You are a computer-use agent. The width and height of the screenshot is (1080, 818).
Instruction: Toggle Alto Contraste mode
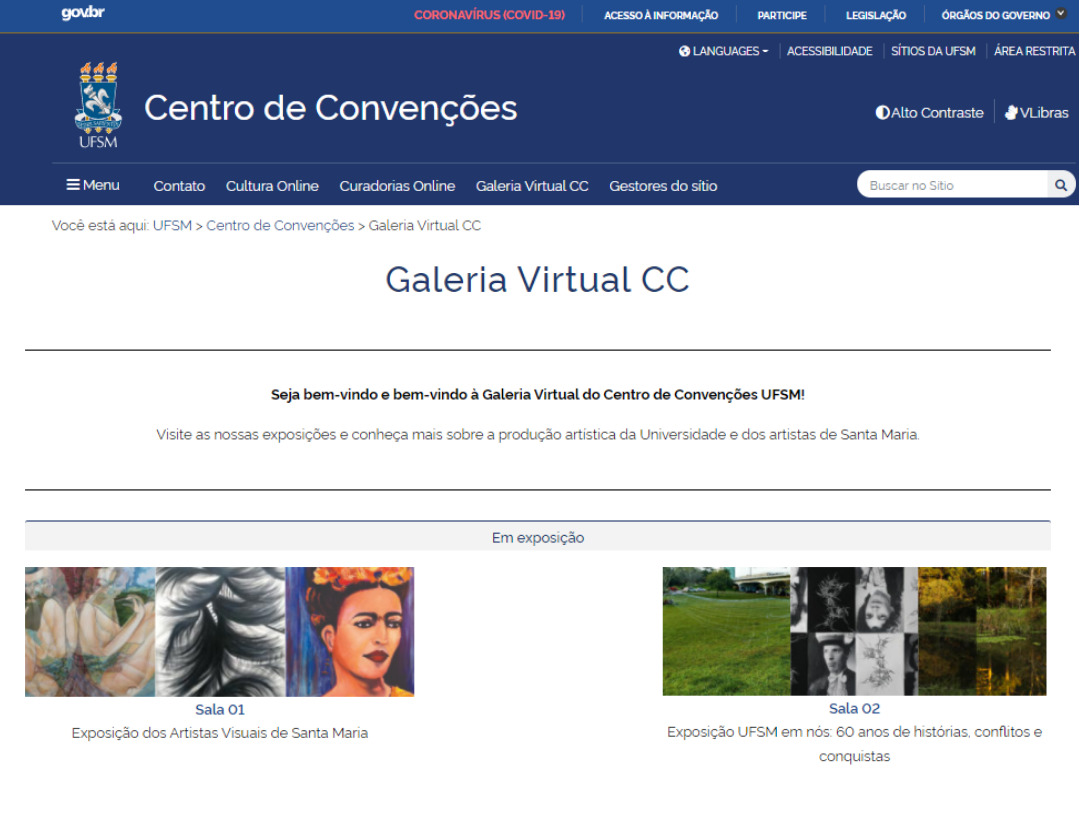tap(929, 113)
